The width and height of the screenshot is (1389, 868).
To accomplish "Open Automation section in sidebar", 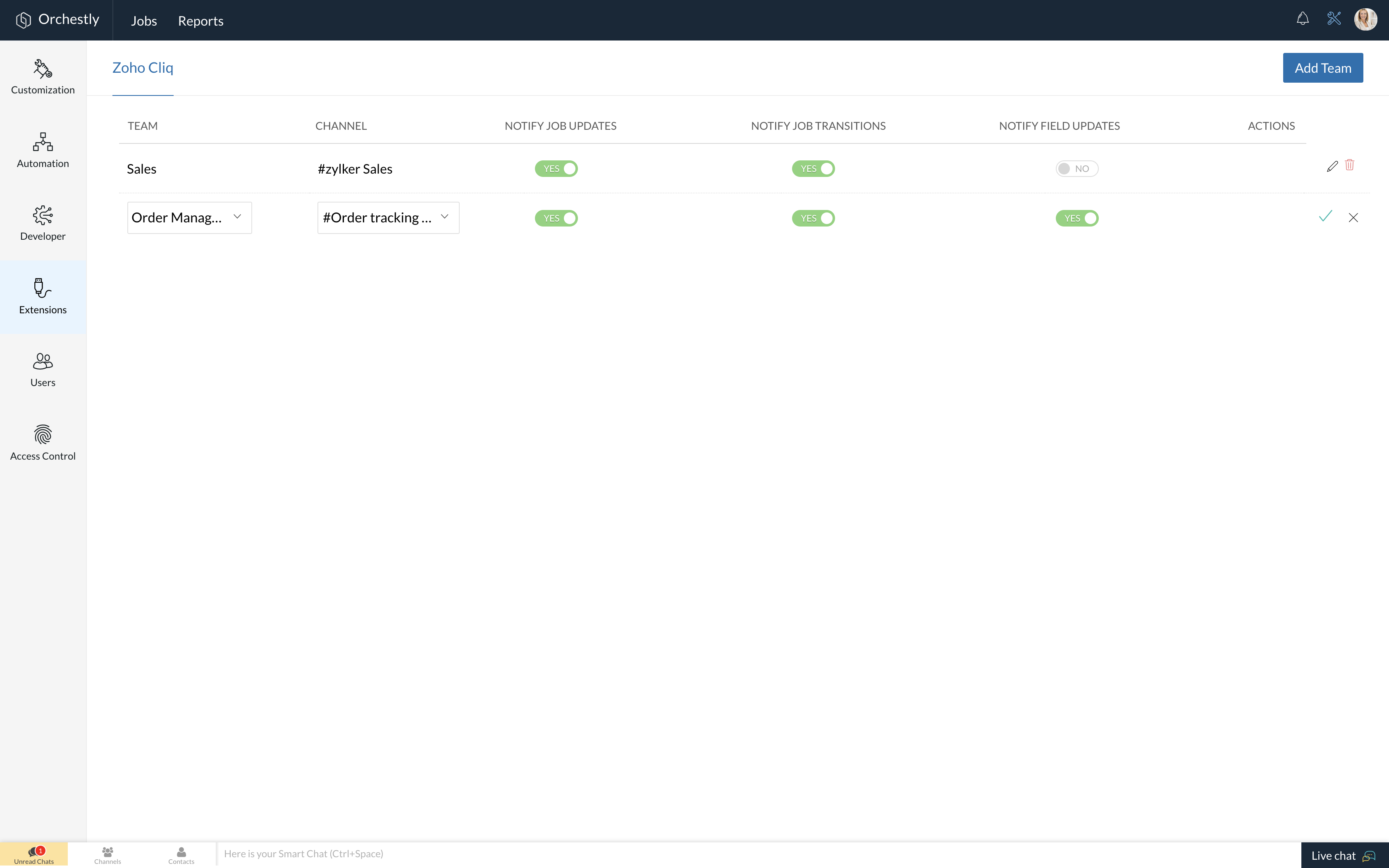I will tap(43, 150).
